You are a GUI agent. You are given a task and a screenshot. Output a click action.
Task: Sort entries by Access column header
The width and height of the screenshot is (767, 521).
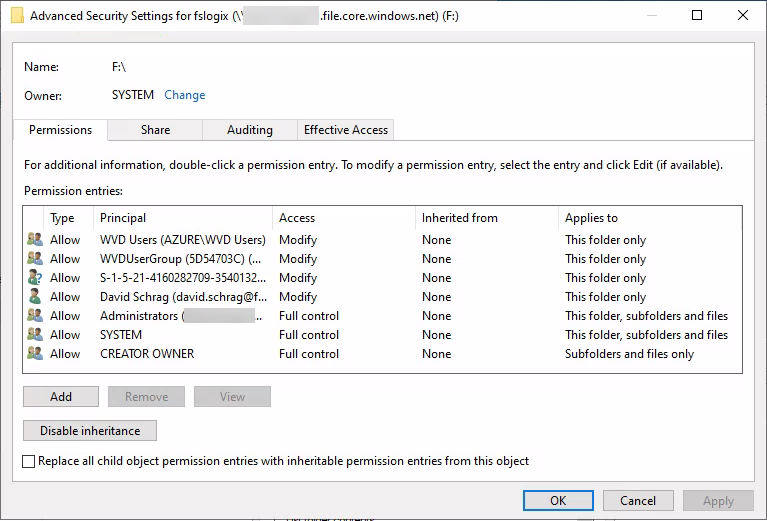(297, 218)
